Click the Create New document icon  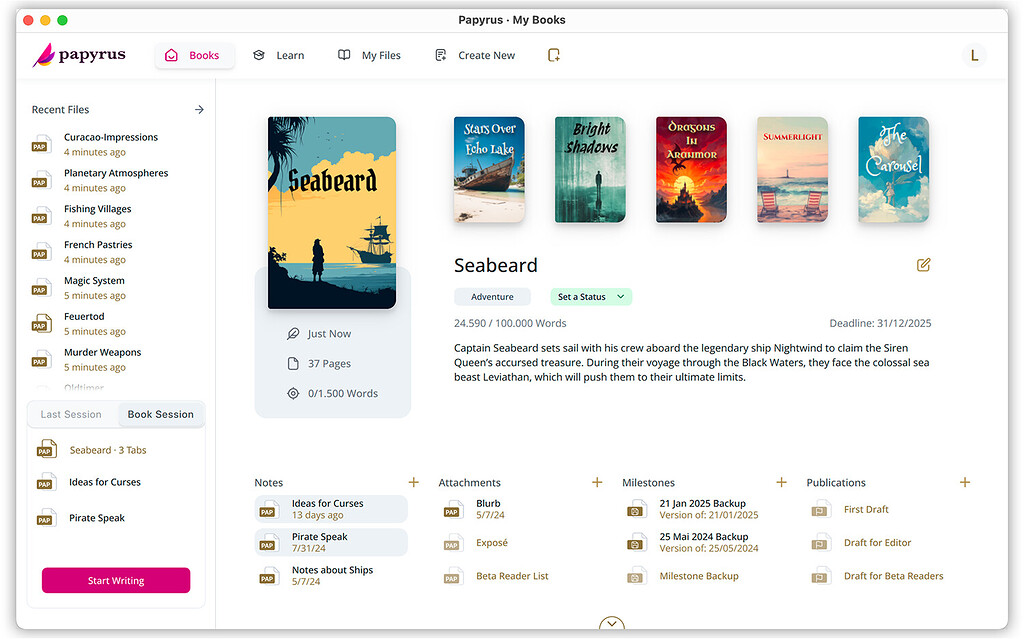[440, 55]
